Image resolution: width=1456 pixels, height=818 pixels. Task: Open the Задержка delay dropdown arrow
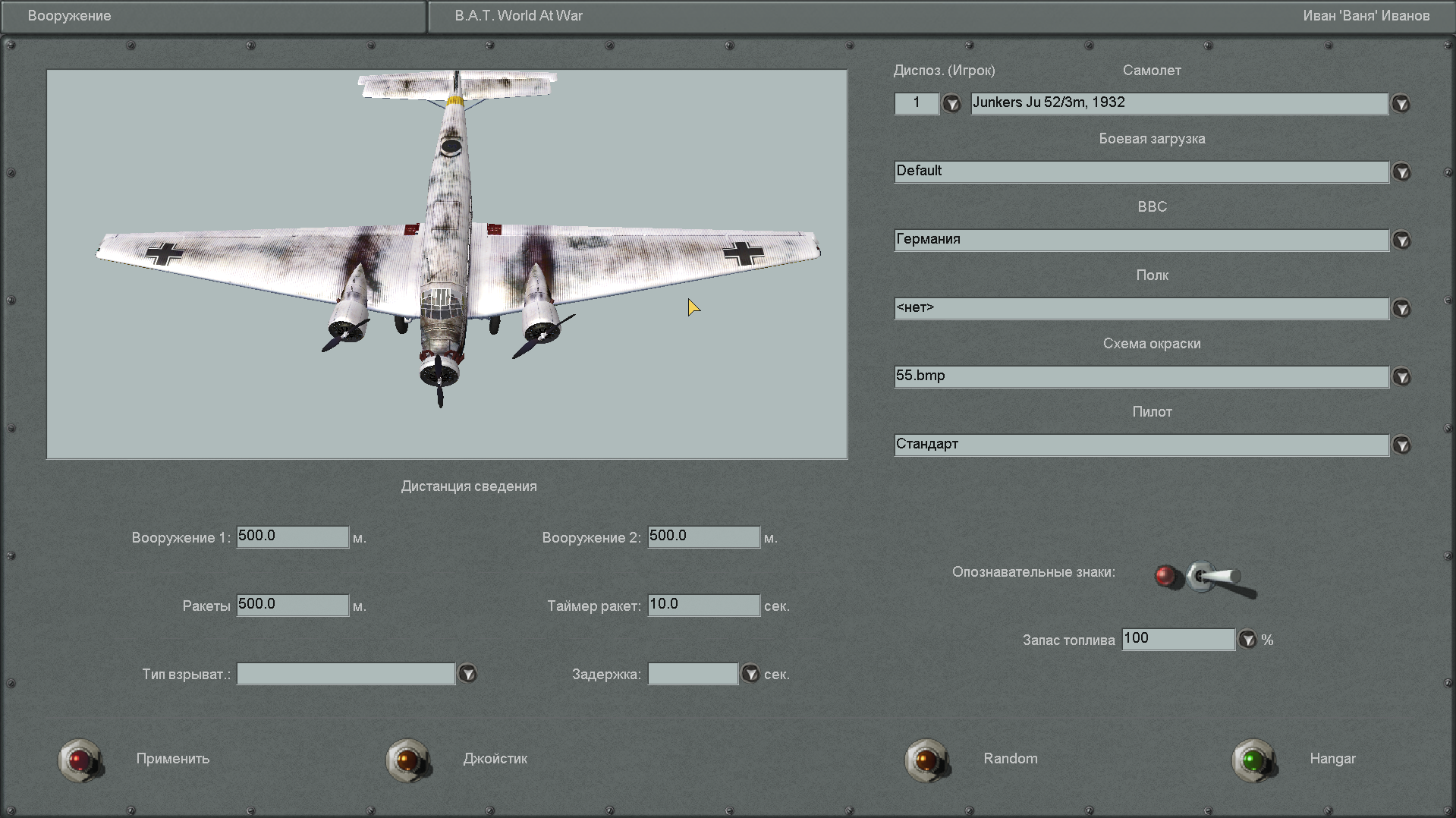click(x=750, y=673)
